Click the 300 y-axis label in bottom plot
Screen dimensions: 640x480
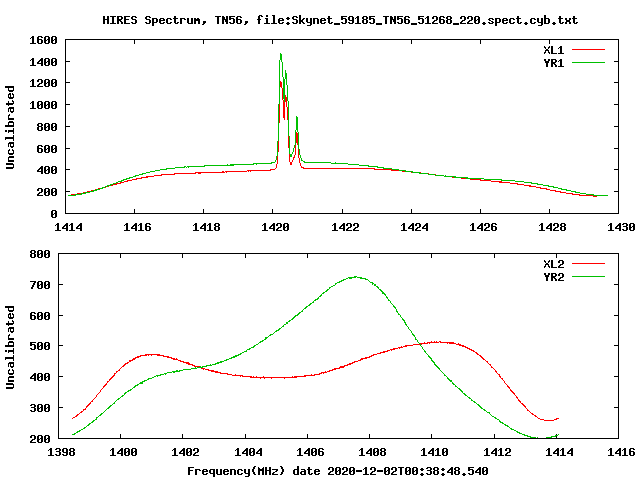(x=40, y=408)
